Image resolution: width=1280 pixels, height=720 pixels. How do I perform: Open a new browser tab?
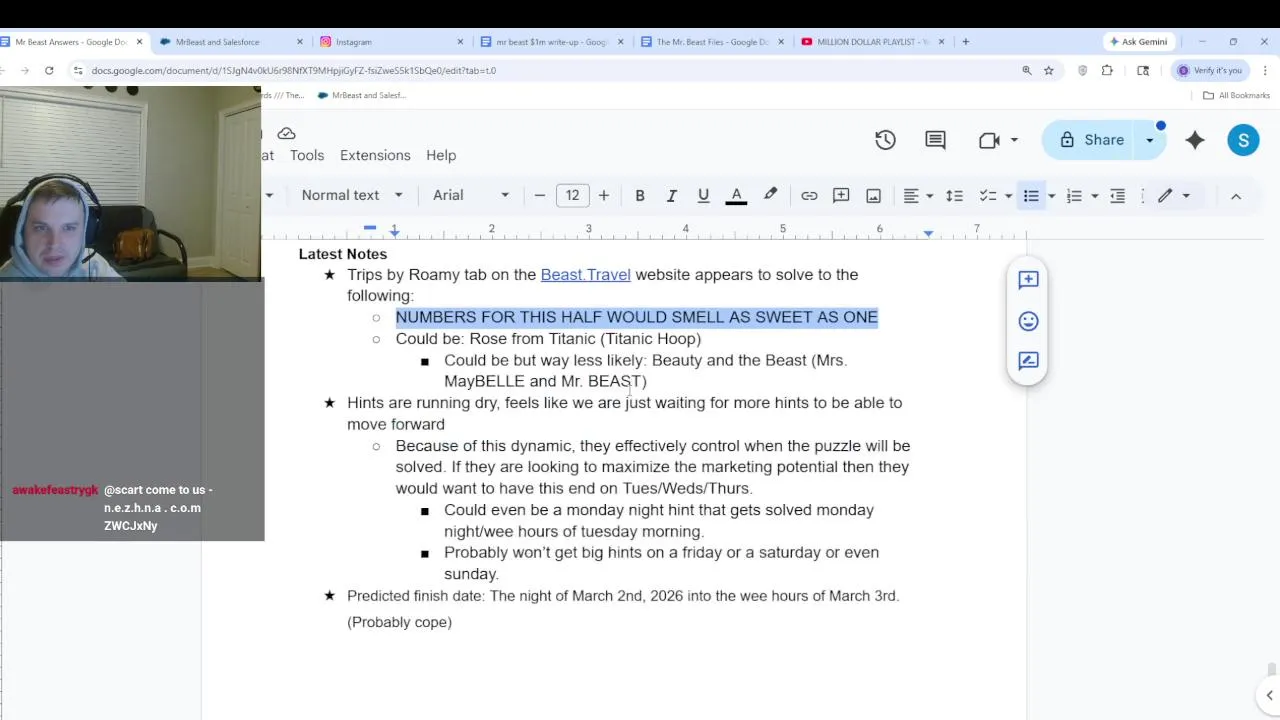coord(965,42)
